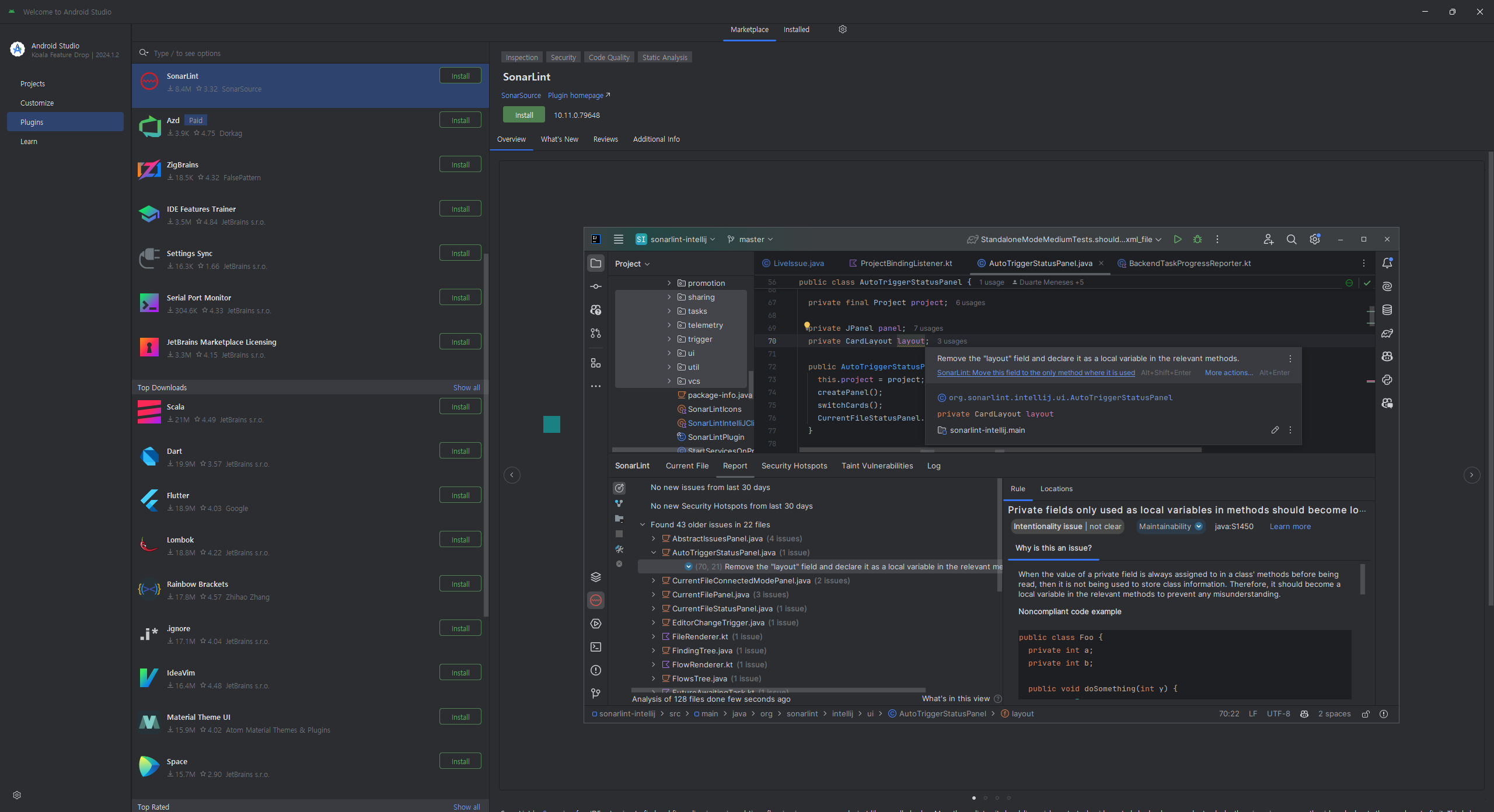
Task: Collapse the AutoTriggerStatusPanel.java issue group
Action: pyautogui.click(x=653, y=552)
